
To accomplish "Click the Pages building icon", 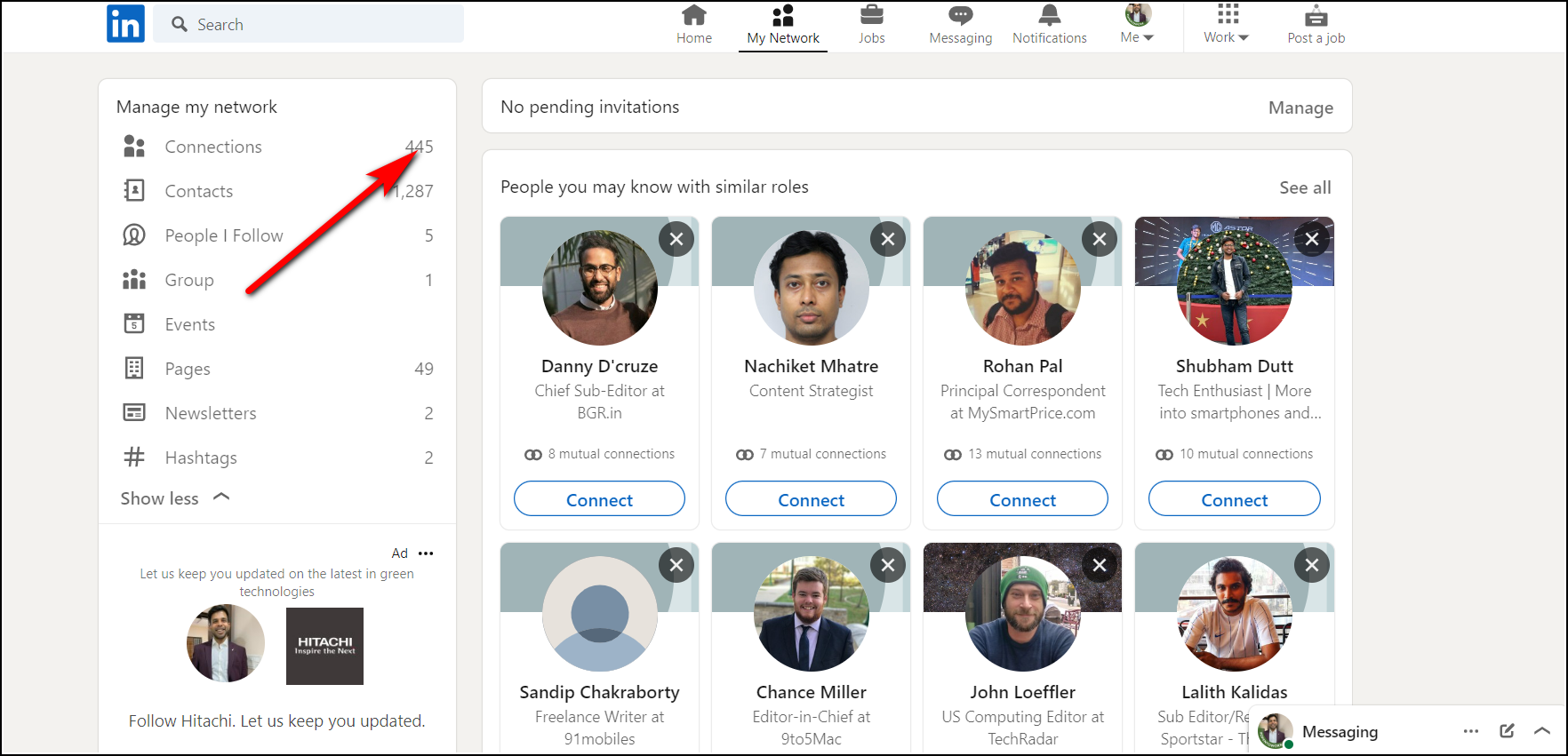I will [134, 369].
